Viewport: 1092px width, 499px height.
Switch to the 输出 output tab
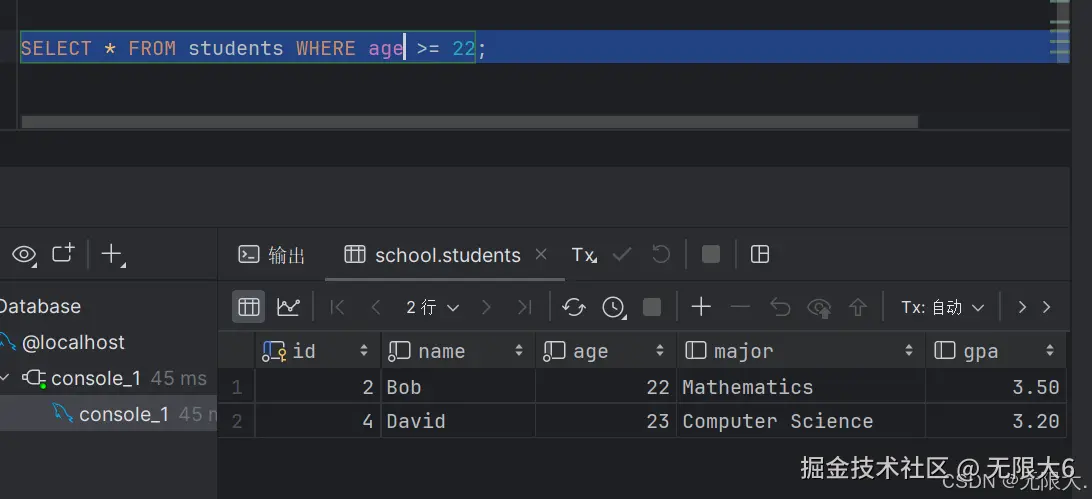pyautogui.click(x=272, y=255)
